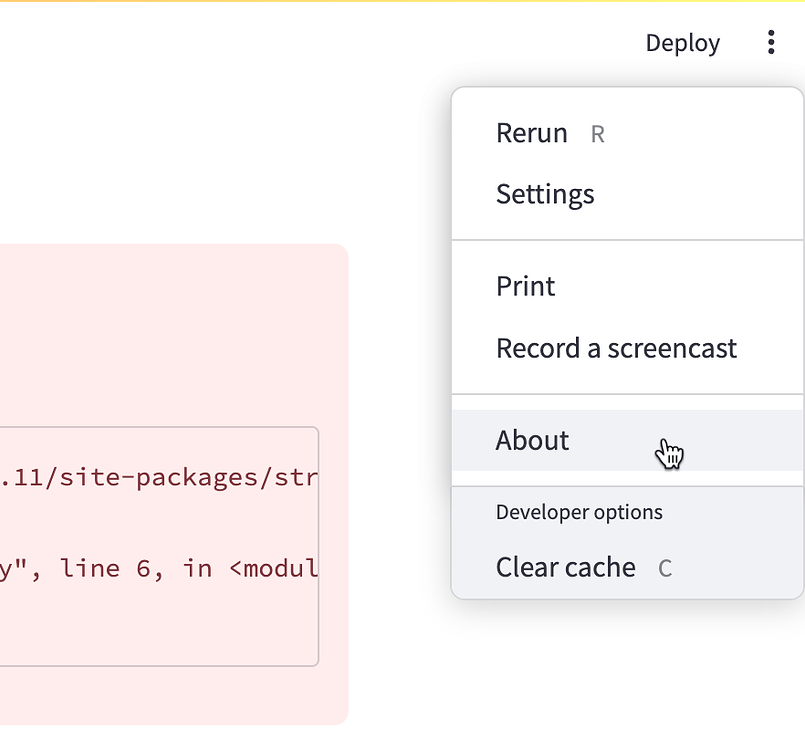Screen dimensions: 805x750
Task: Select Rerun from the menu
Action: pos(627,133)
